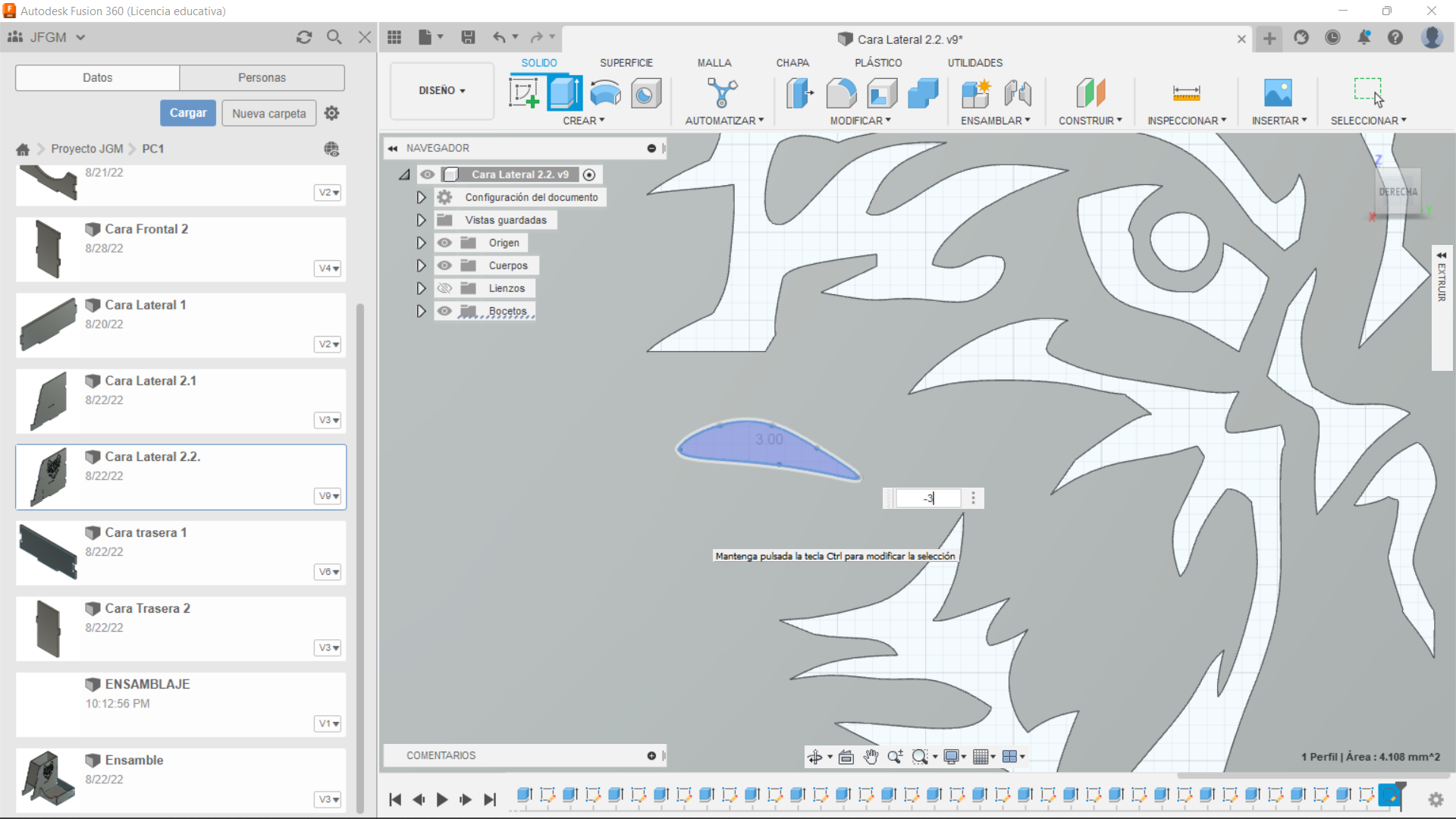Toggle visibility of Cuerpos folder

point(444,265)
